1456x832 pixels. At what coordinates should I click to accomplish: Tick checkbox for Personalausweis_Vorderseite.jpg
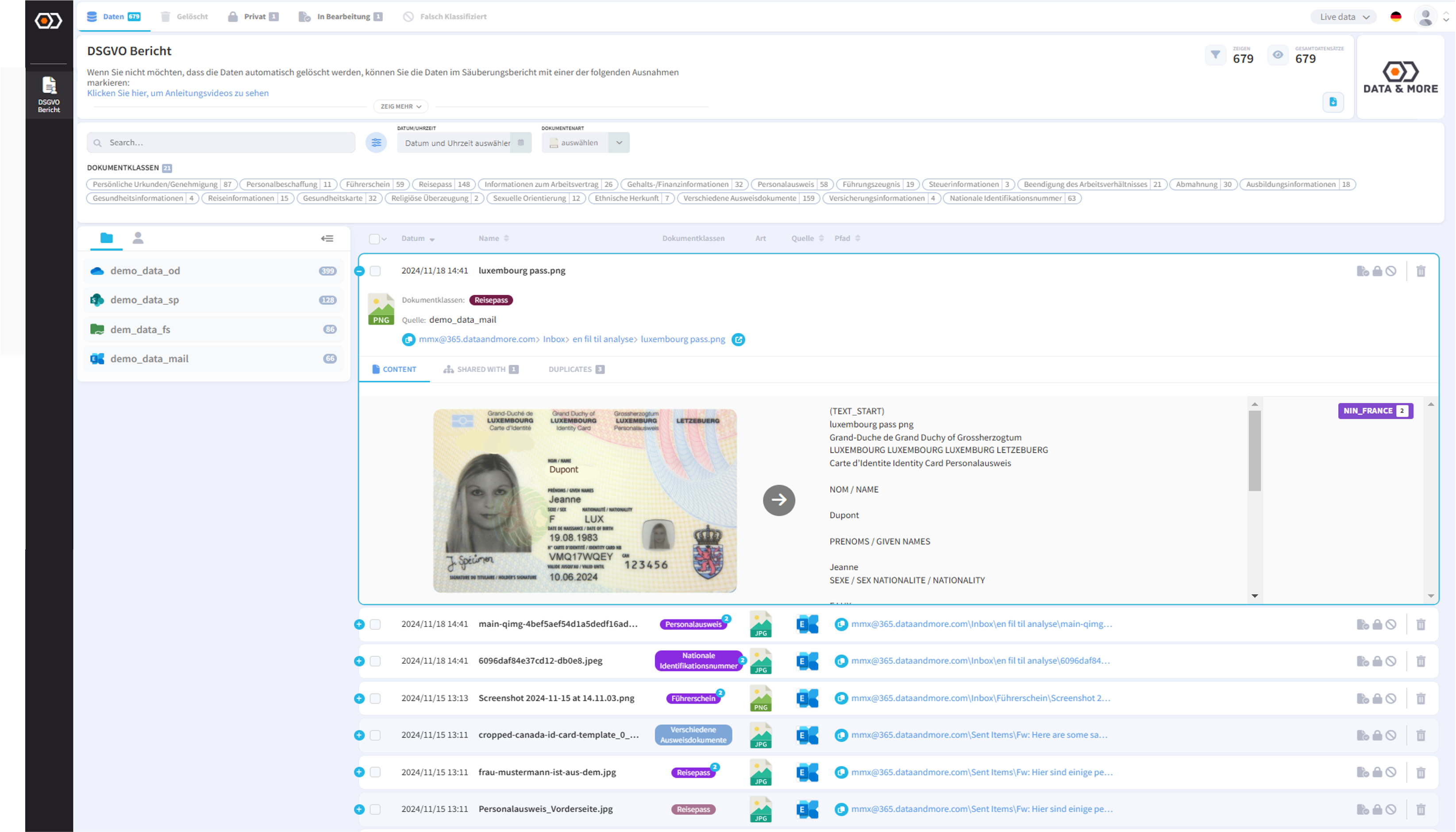375,809
